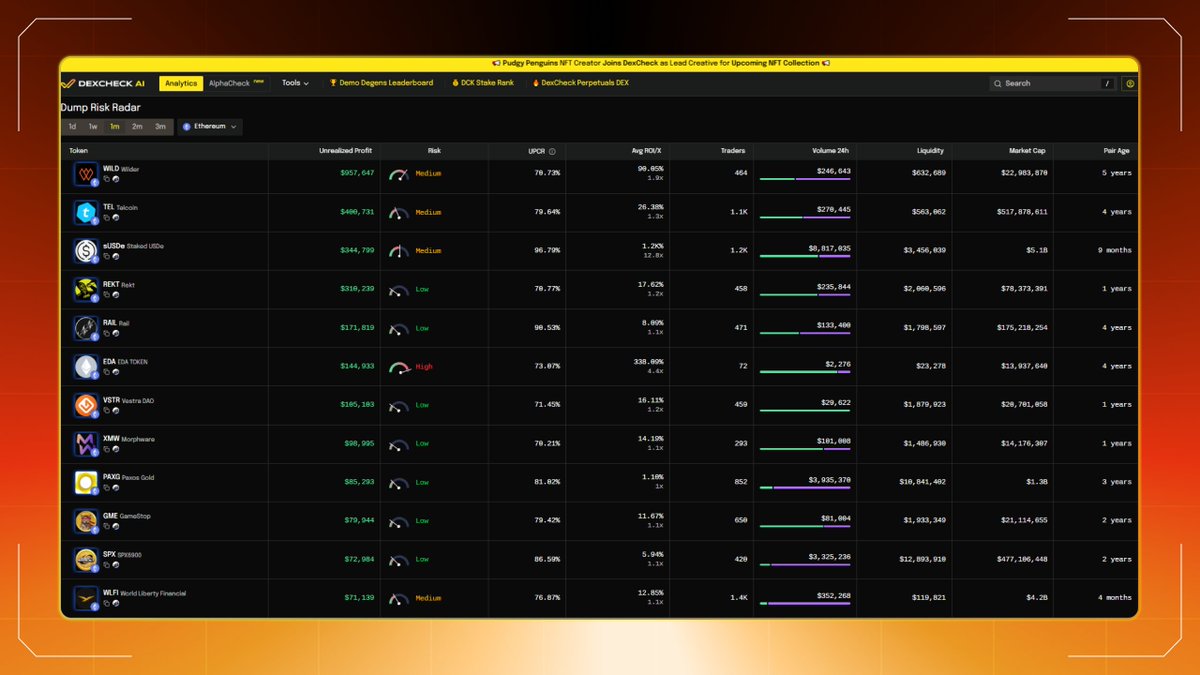Screen dimensions: 1200x675
Task: Switch to the AlphaCheck tab
Action: (236, 83)
